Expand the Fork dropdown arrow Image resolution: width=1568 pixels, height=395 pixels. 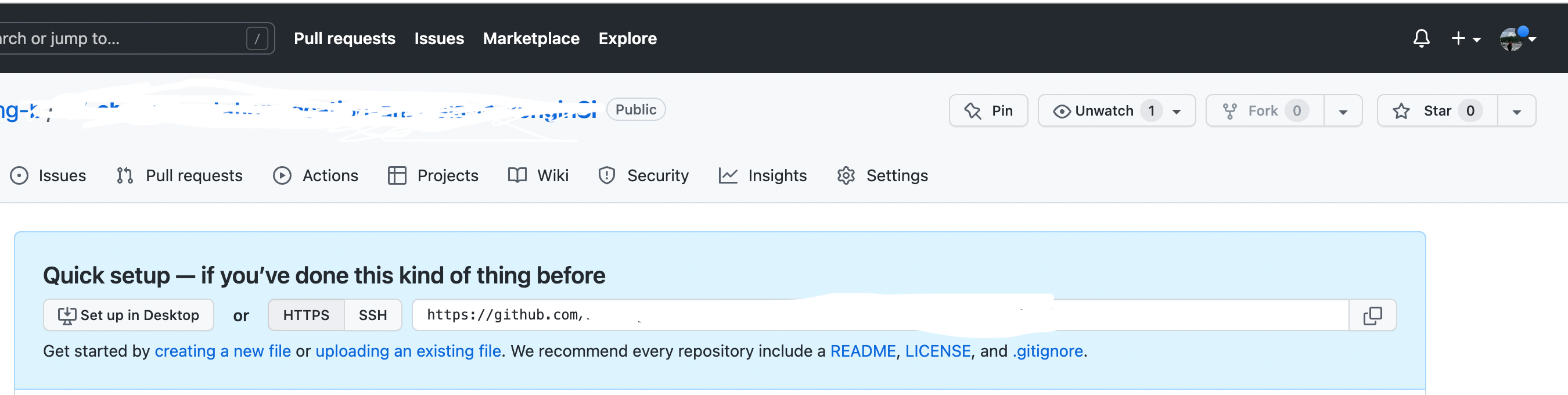1343,111
